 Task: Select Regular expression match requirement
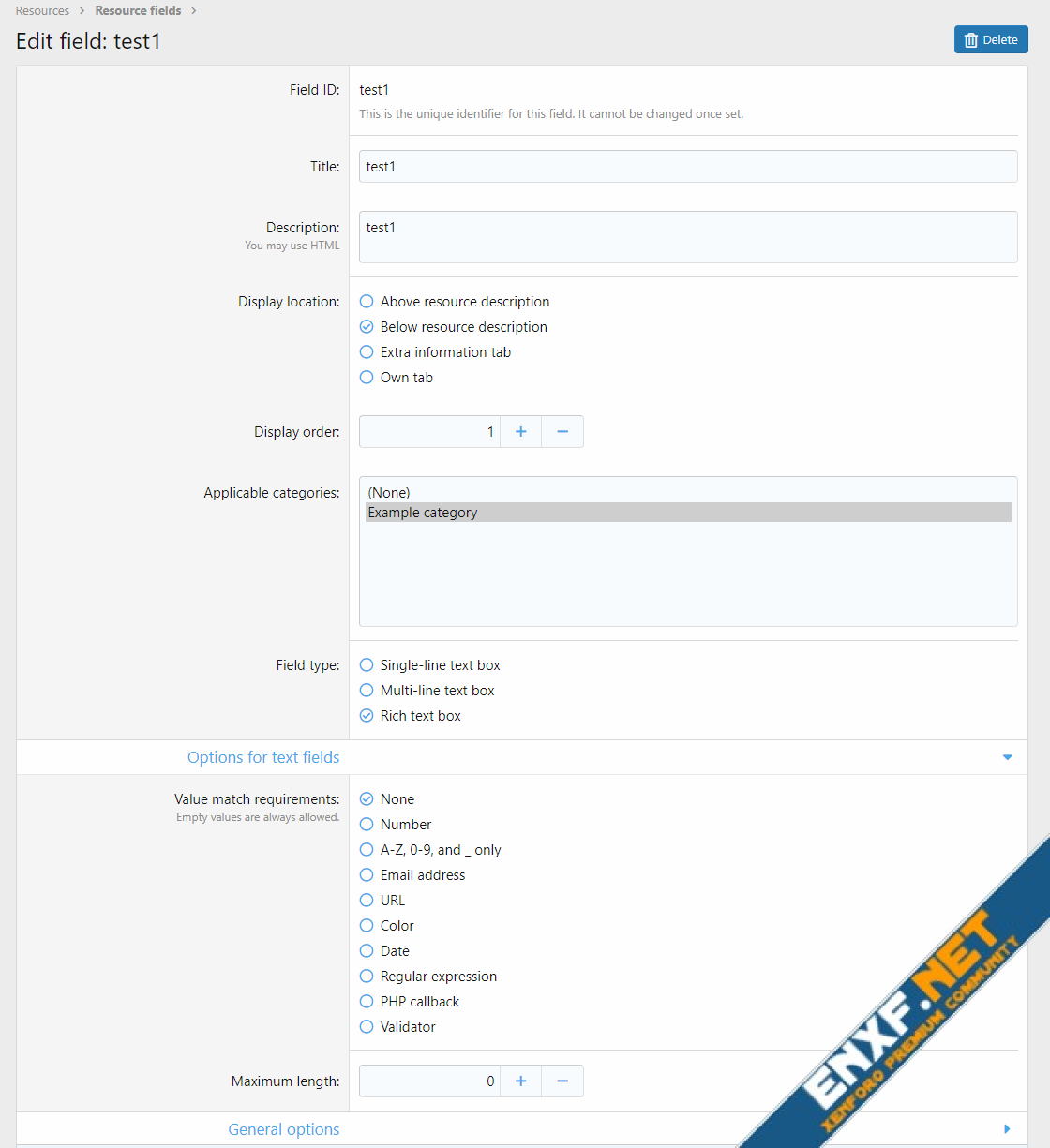pyautogui.click(x=367, y=977)
